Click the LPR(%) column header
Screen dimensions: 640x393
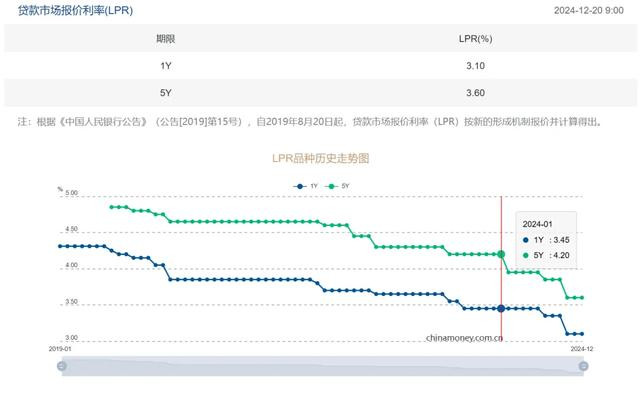click(476, 39)
